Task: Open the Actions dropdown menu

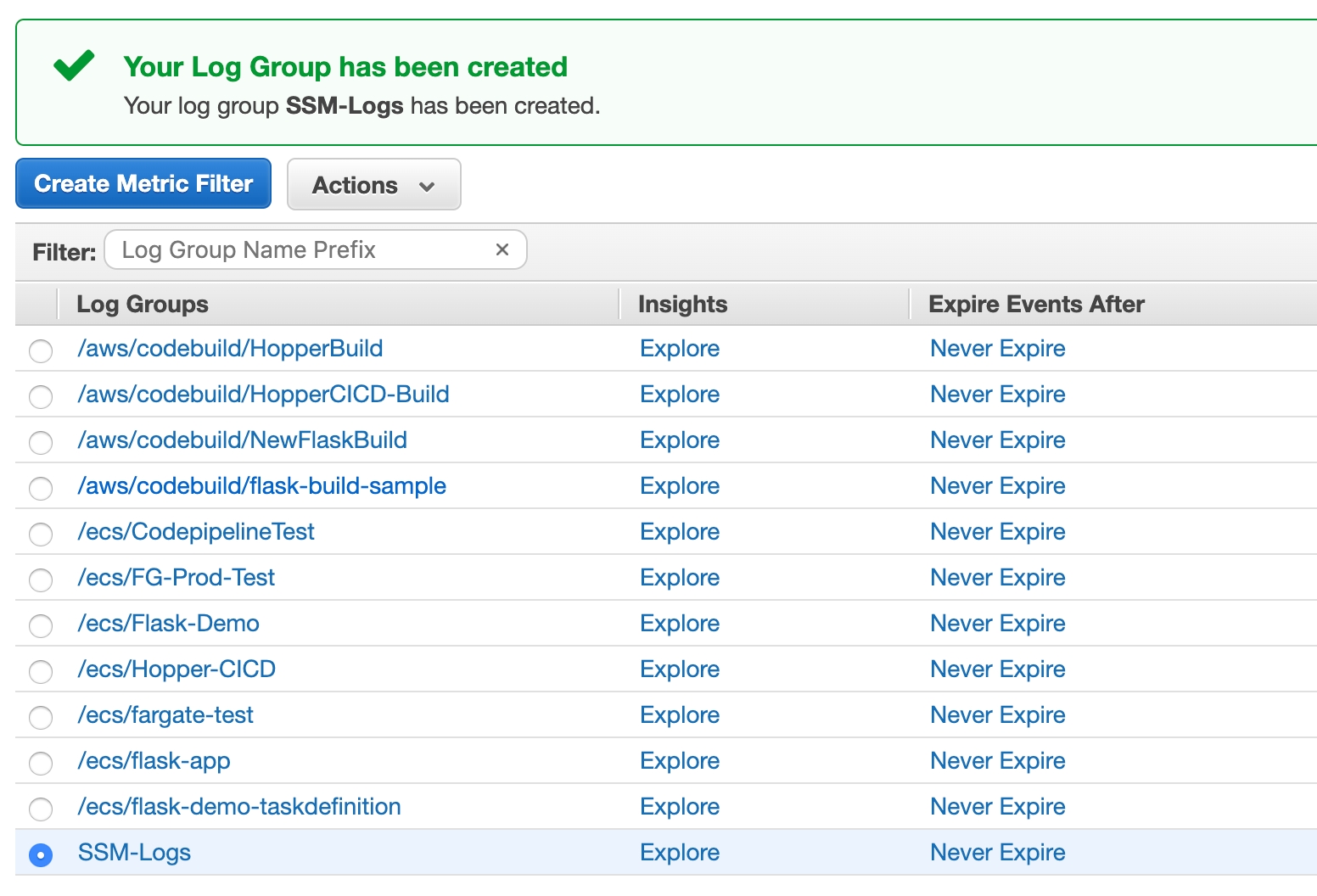Action: click(373, 185)
